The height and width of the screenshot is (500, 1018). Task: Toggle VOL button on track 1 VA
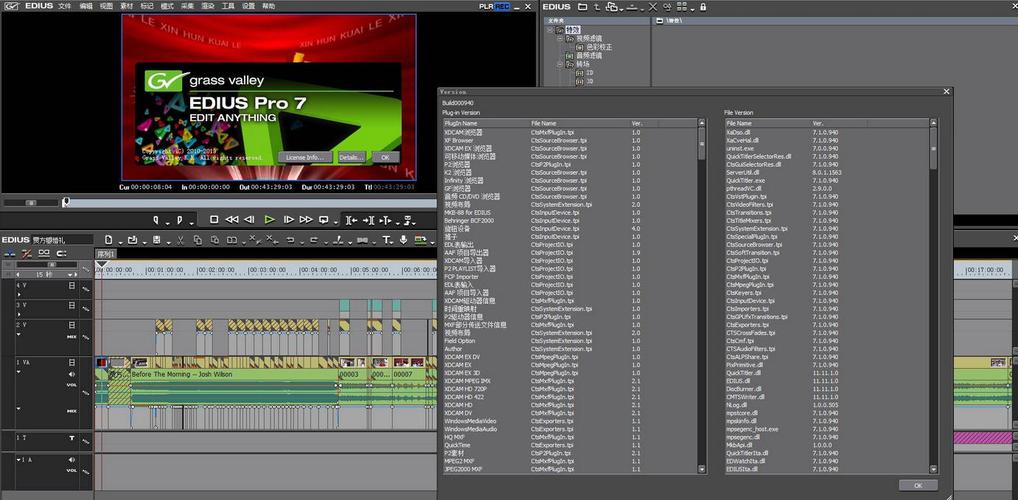pyautogui.click(x=71, y=385)
